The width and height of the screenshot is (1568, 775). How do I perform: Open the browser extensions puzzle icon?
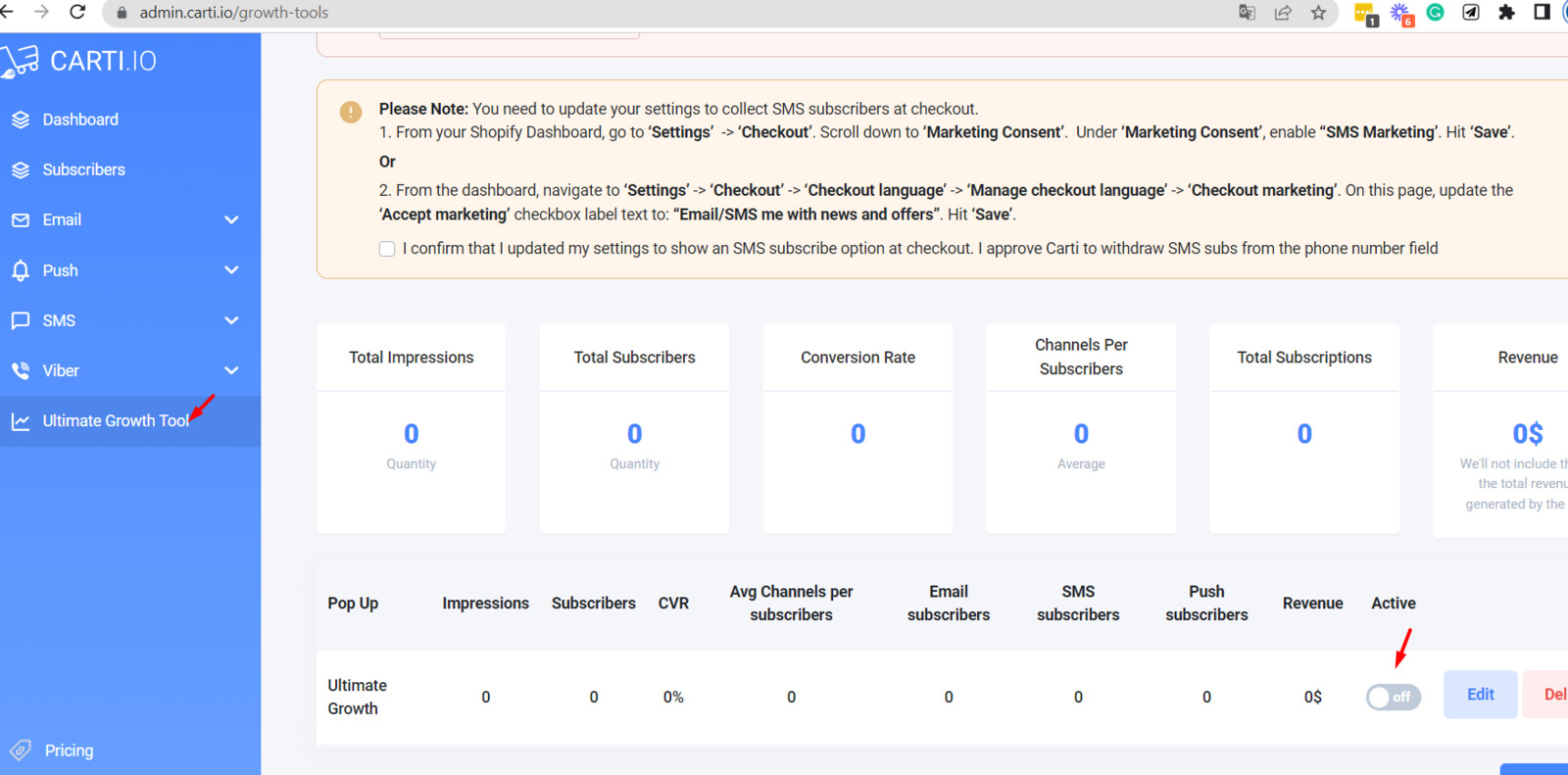tap(1506, 13)
